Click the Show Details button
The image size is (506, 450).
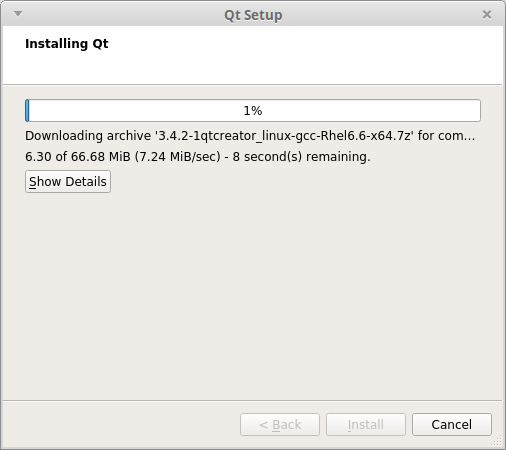pos(68,182)
